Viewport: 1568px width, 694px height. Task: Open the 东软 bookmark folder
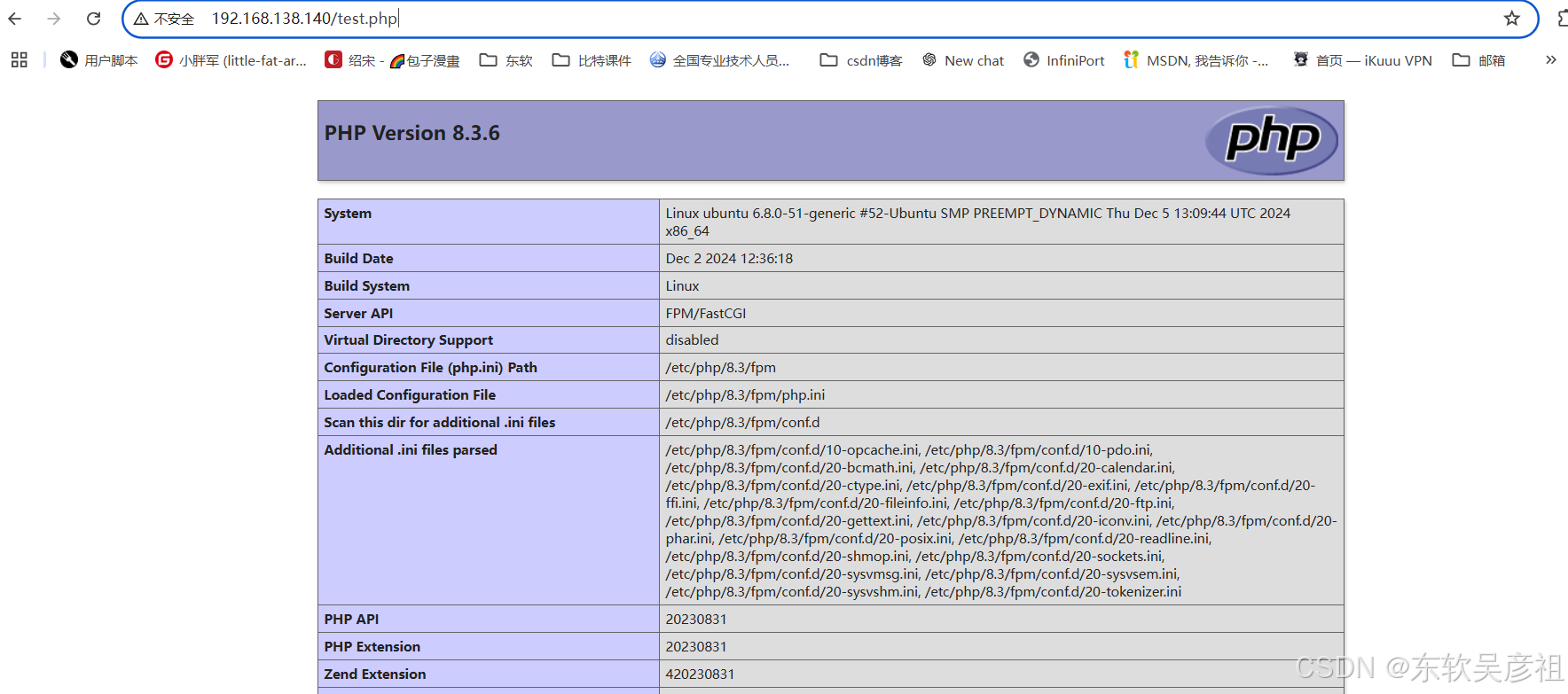coord(506,60)
